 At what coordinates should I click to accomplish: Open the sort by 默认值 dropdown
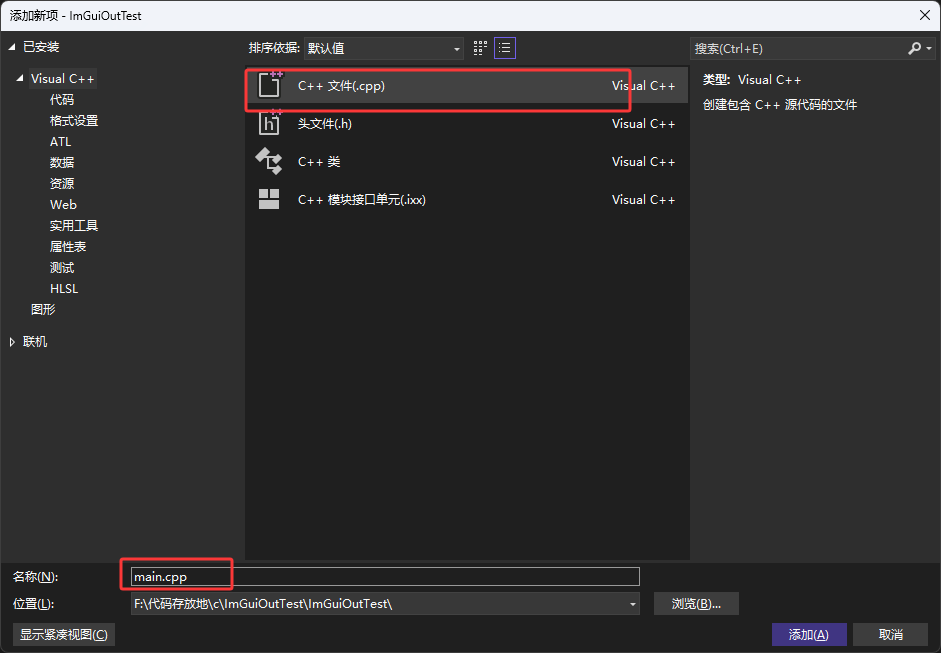point(383,49)
